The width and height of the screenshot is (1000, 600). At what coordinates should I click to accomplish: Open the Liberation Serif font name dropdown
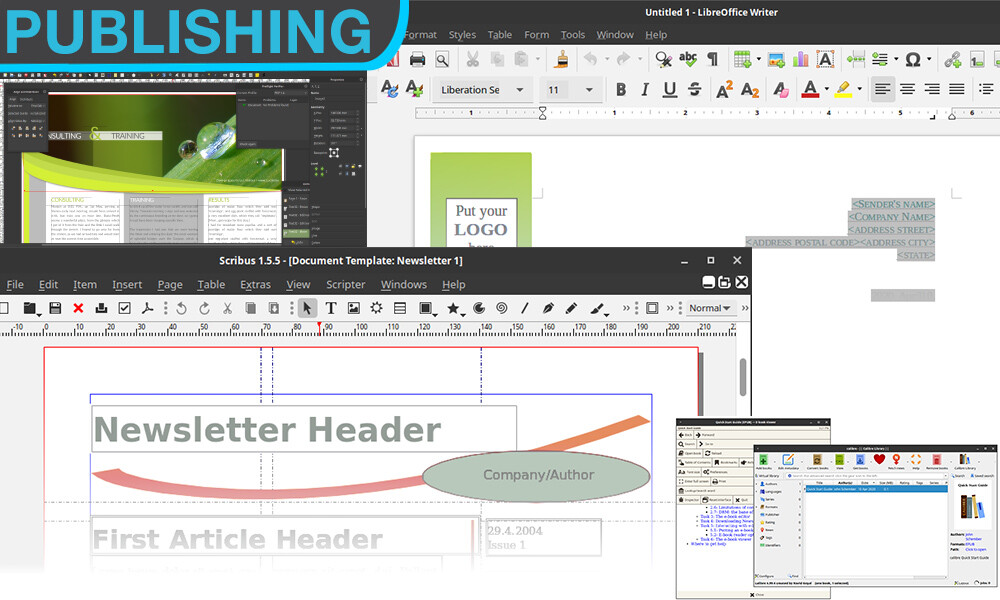pyautogui.click(x=519, y=90)
